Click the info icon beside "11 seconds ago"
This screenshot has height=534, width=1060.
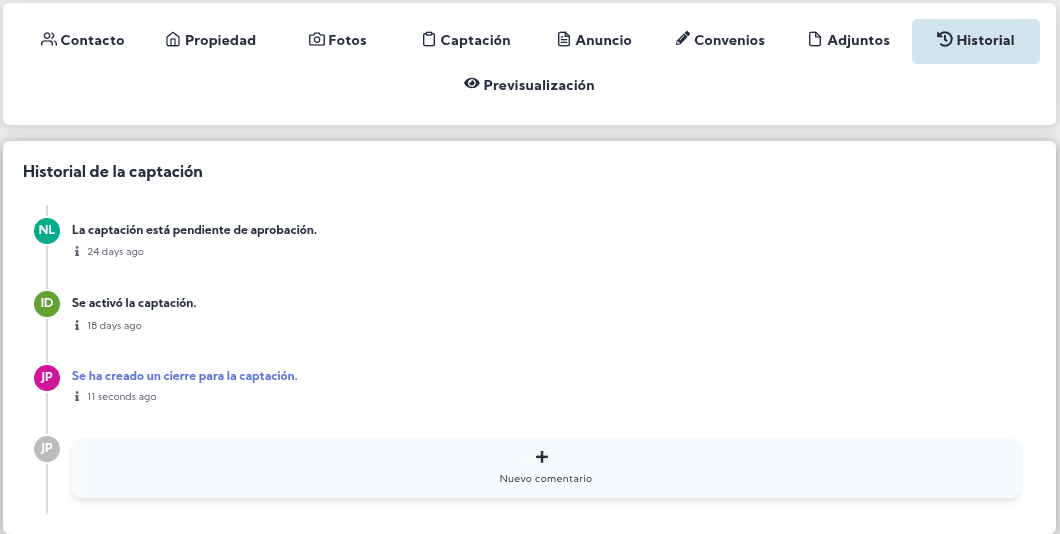(x=77, y=397)
